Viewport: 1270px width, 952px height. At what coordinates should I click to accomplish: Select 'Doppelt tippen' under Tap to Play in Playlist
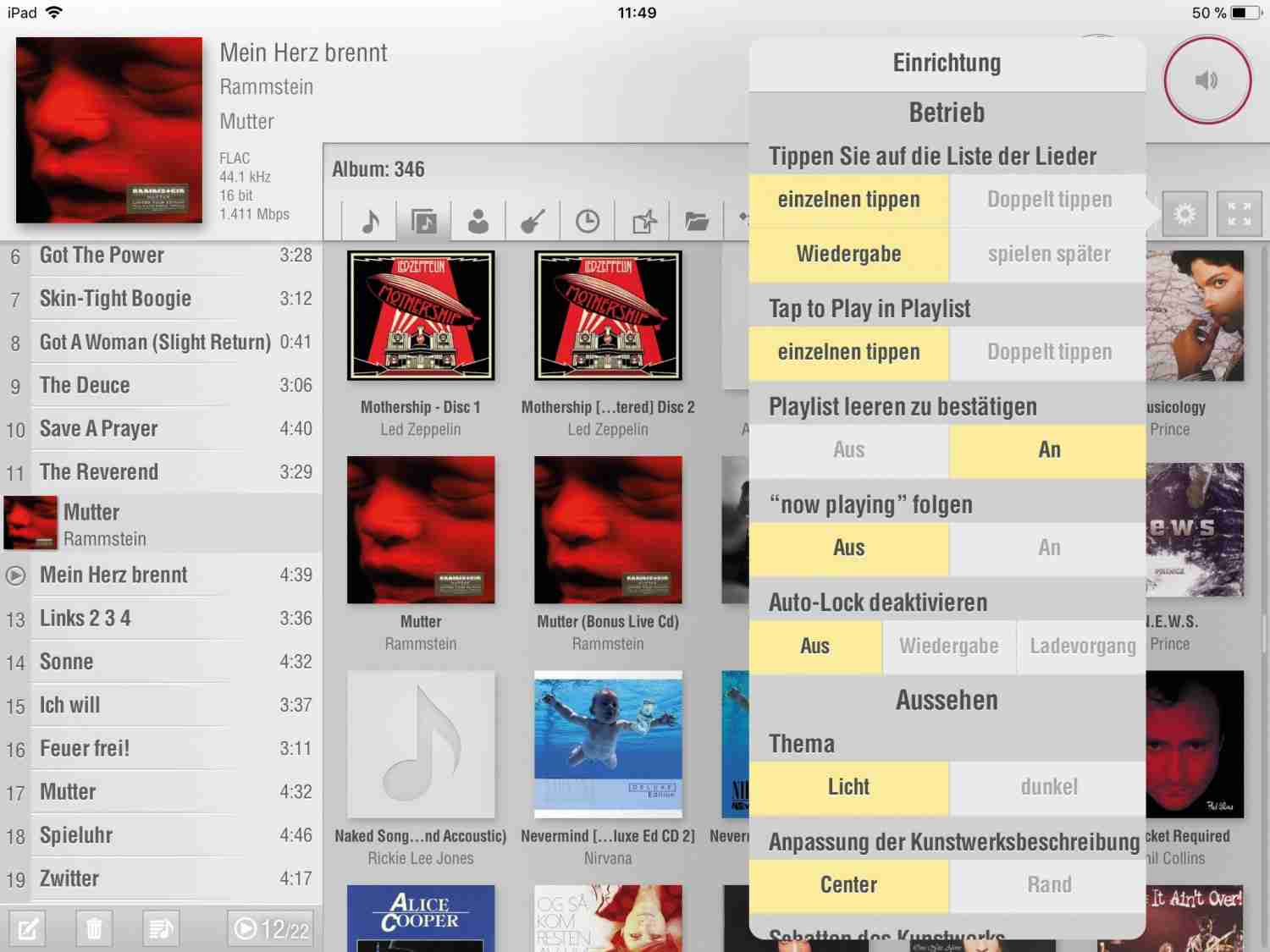pos(1048,352)
